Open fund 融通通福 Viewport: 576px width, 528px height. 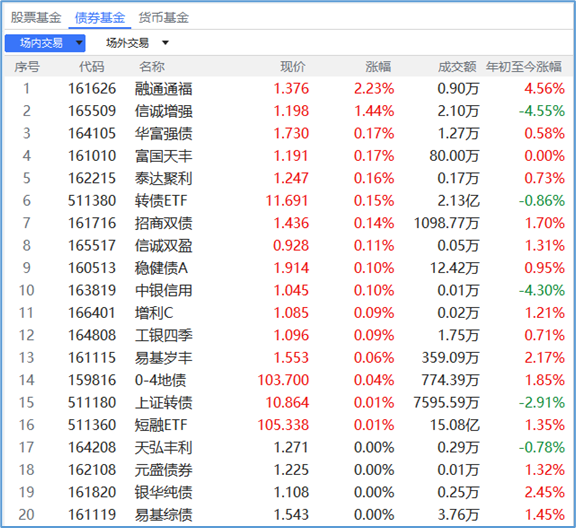(x=163, y=89)
